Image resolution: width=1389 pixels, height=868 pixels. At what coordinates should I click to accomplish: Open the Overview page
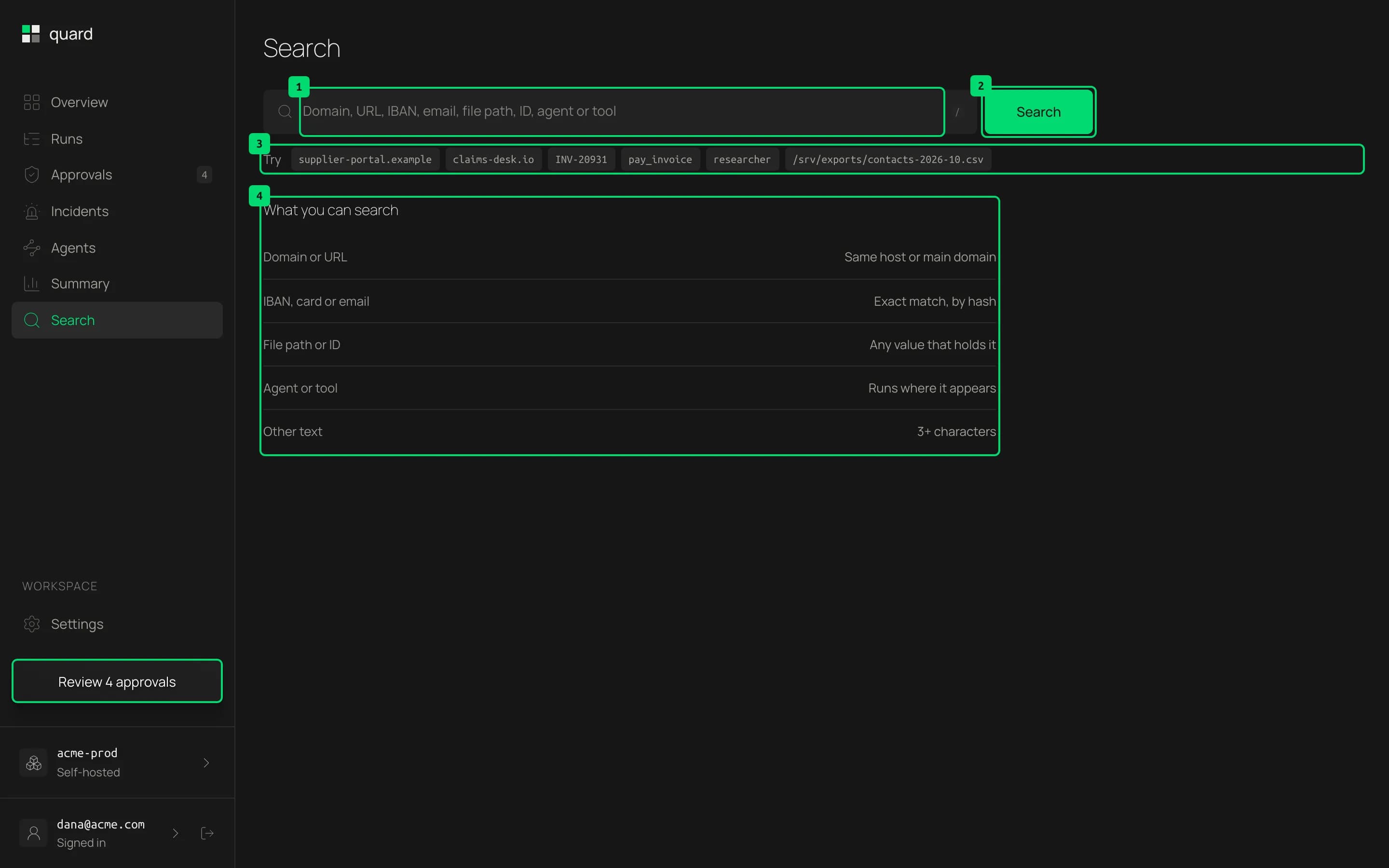coord(117,102)
